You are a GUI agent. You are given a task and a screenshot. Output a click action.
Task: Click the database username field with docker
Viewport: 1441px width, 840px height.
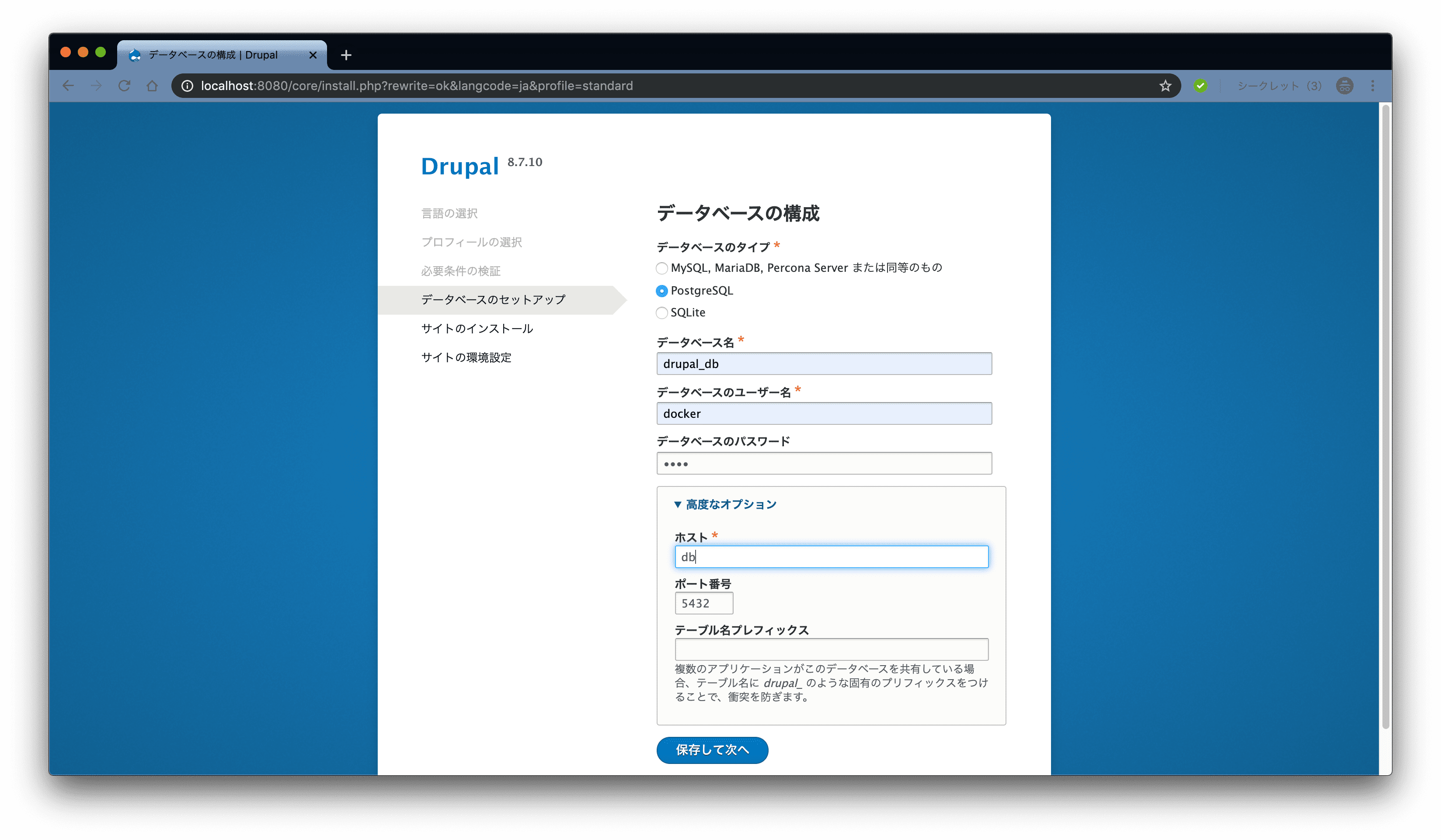(x=824, y=413)
